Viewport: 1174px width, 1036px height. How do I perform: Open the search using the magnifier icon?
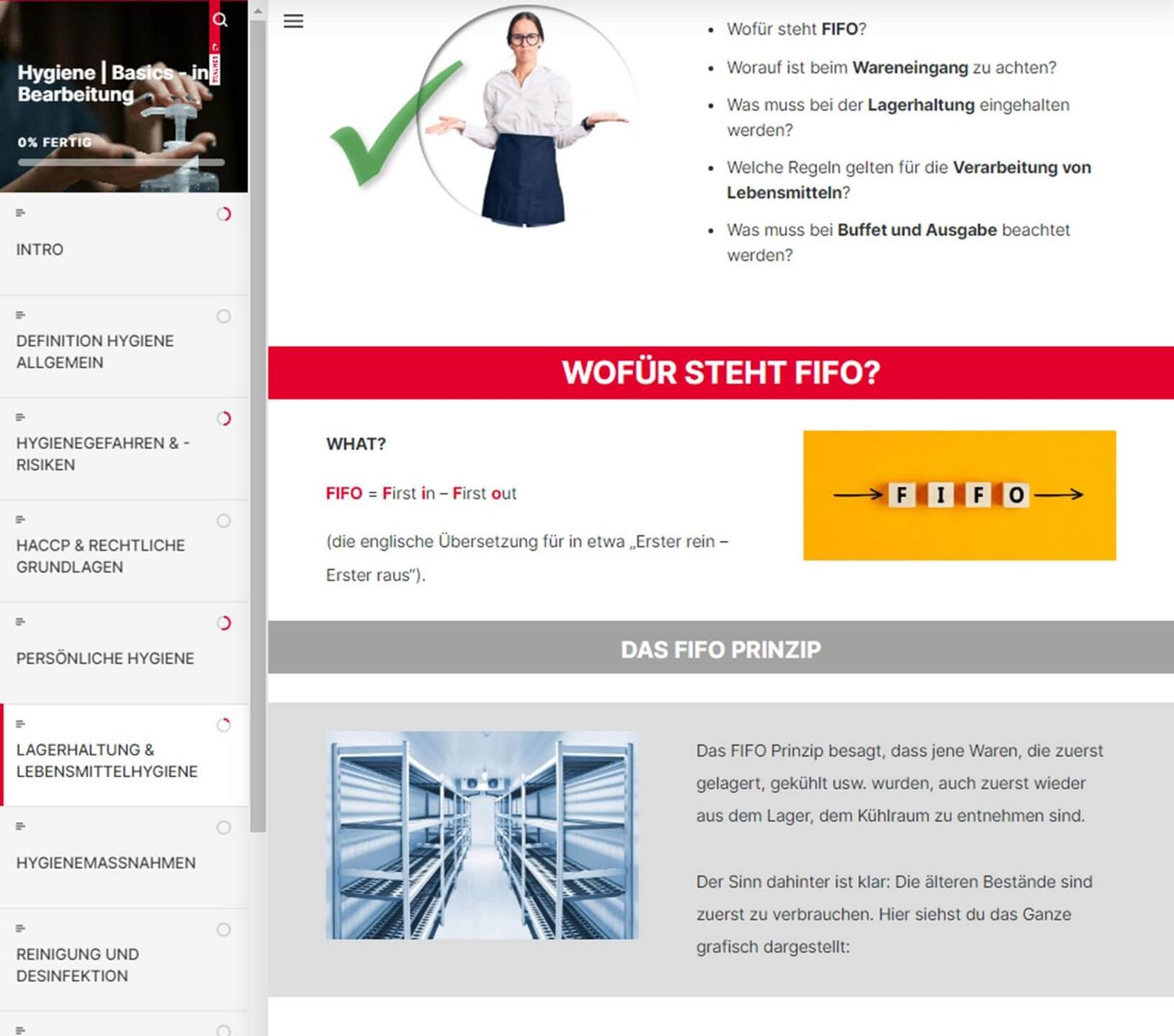point(222,19)
